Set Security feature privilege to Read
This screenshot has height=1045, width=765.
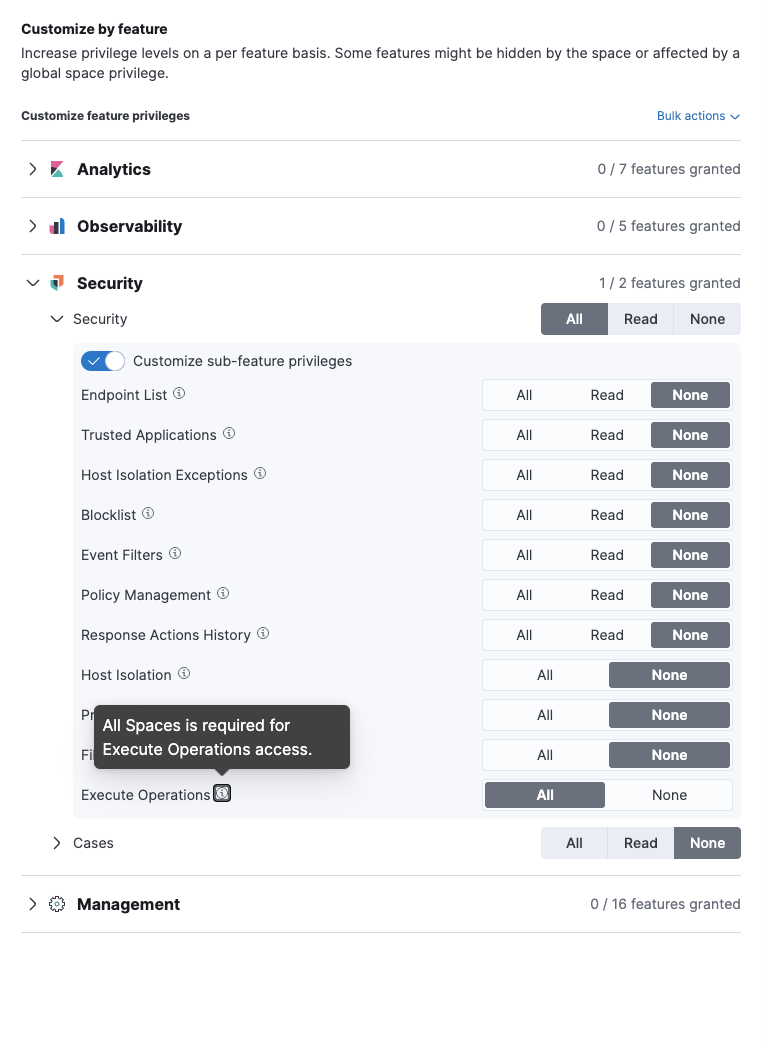pyautogui.click(x=640, y=319)
